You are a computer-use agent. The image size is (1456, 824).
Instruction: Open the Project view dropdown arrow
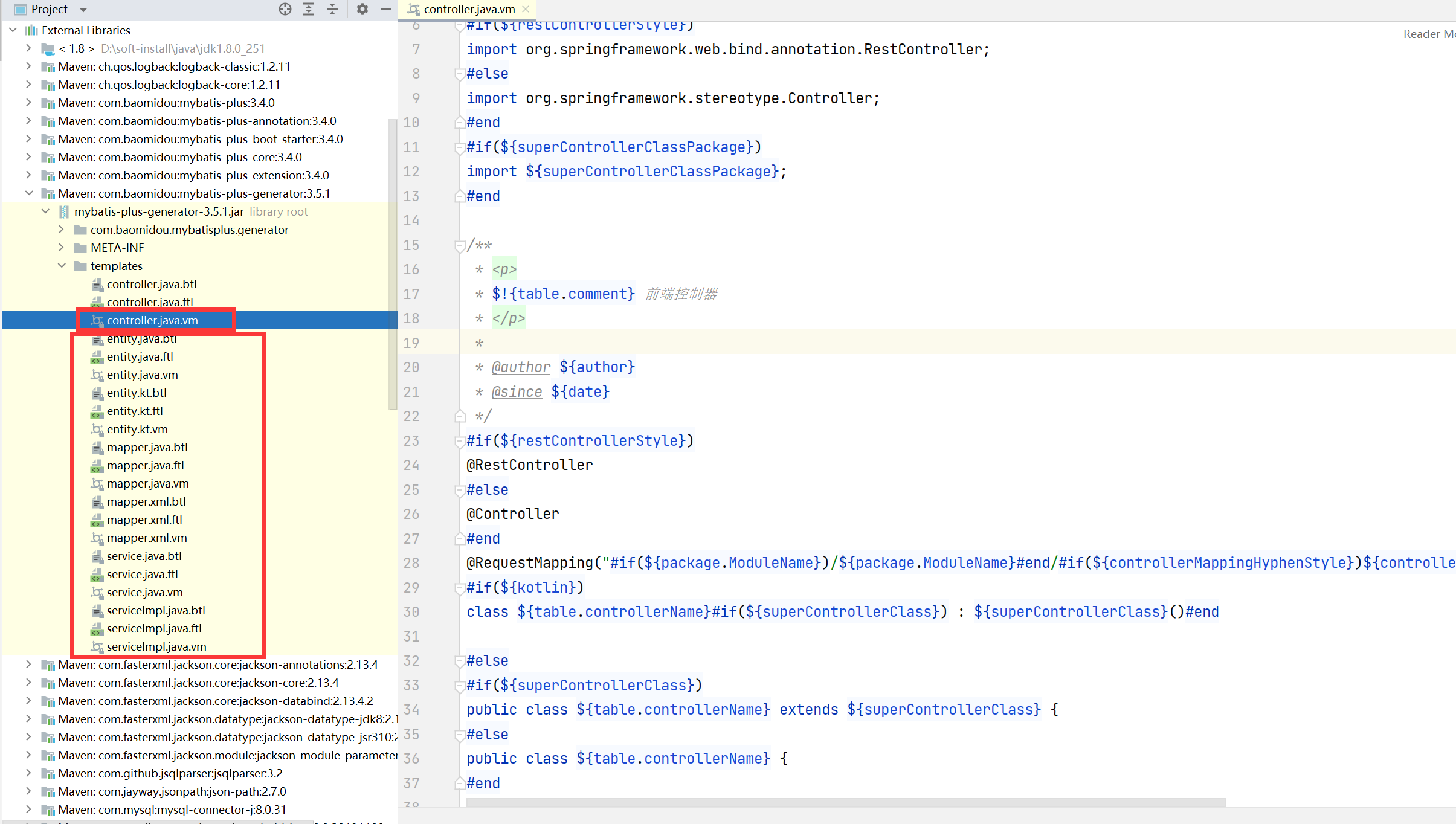(83, 10)
